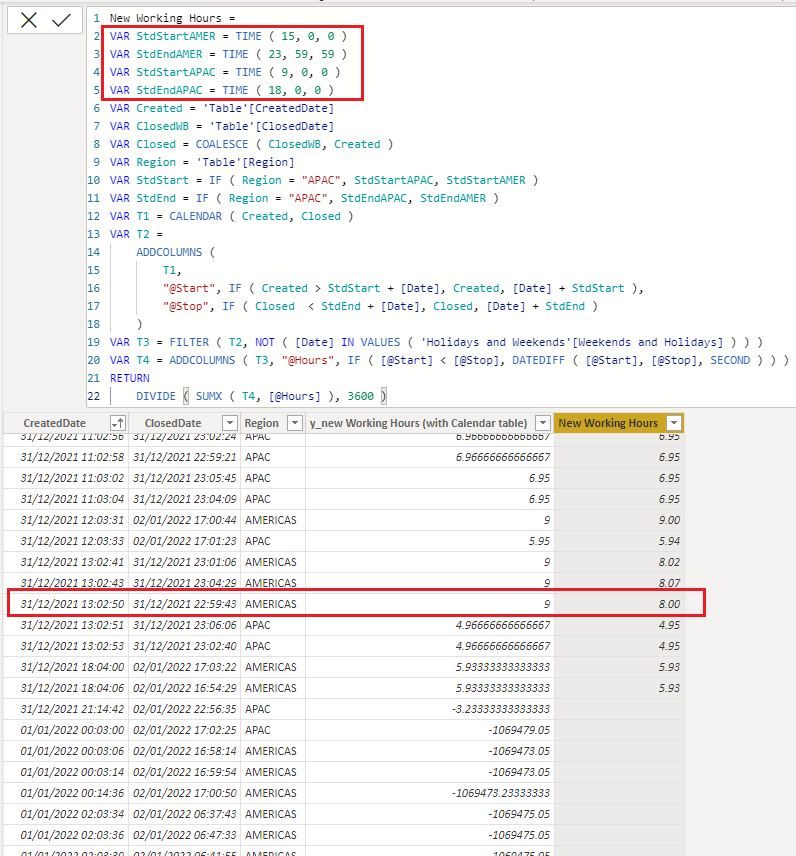Select the ClosedDate column header
796x856 pixels.
point(173,423)
